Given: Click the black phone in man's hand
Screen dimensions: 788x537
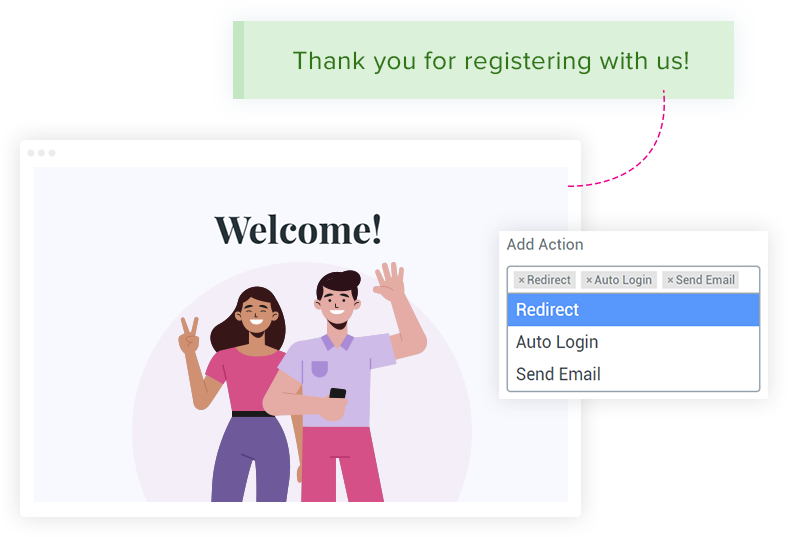Looking at the screenshot, I should pyautogui.click(x=338, y=393).
